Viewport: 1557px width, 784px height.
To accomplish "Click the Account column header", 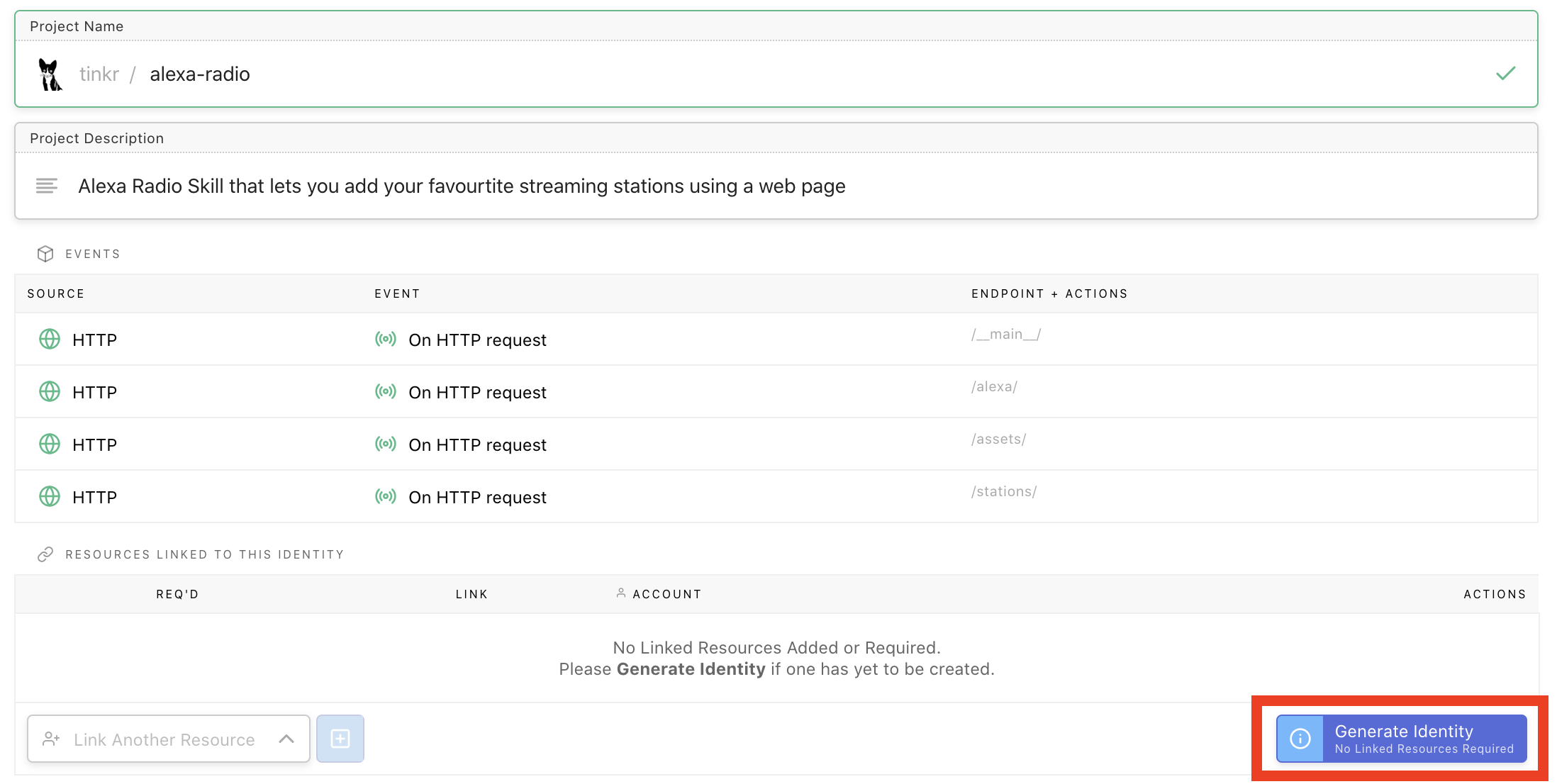I will (x=666, y=594).
